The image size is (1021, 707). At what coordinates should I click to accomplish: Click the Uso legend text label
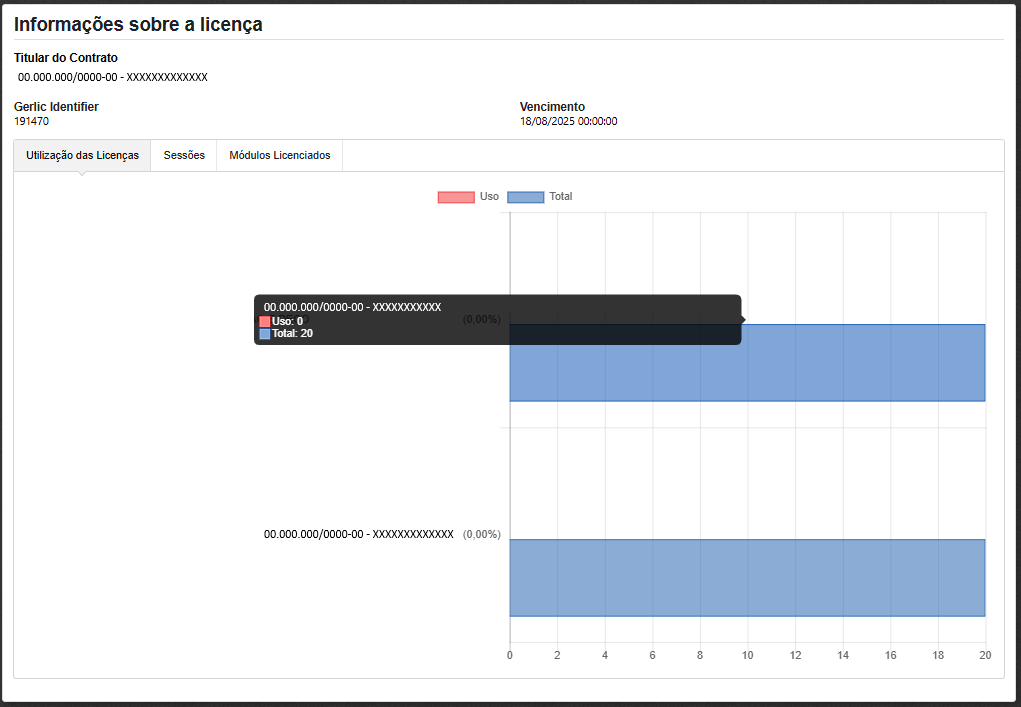489,197
